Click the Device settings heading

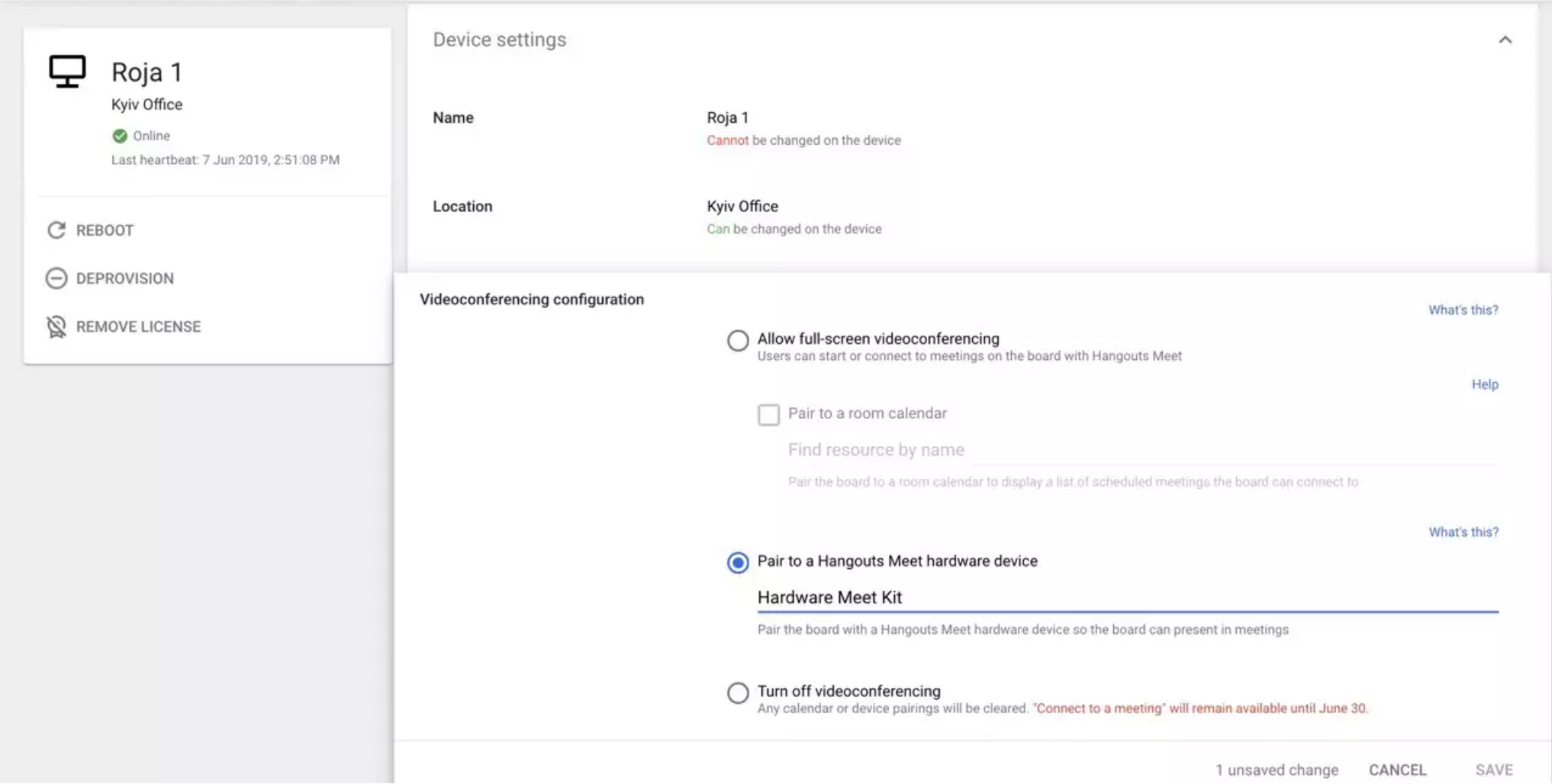(499, 40)
